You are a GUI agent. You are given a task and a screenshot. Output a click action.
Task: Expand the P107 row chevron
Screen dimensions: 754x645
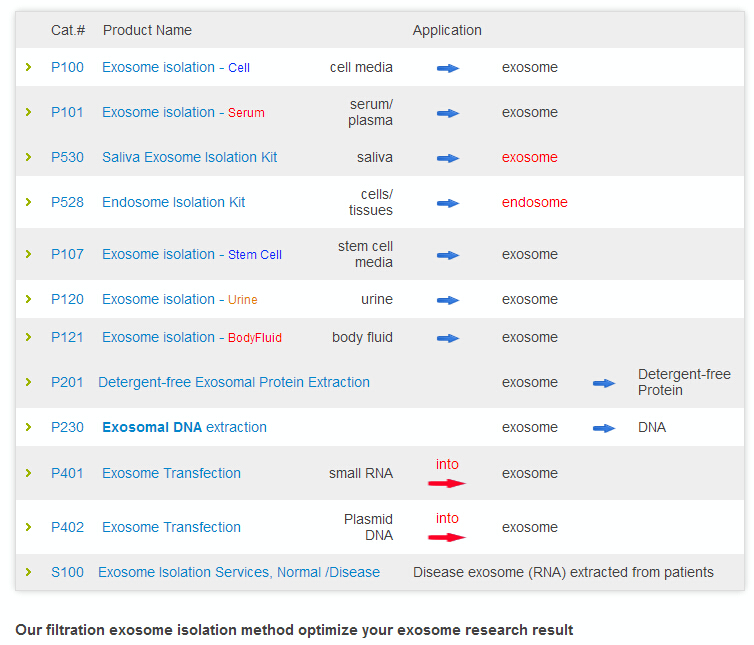28,253
